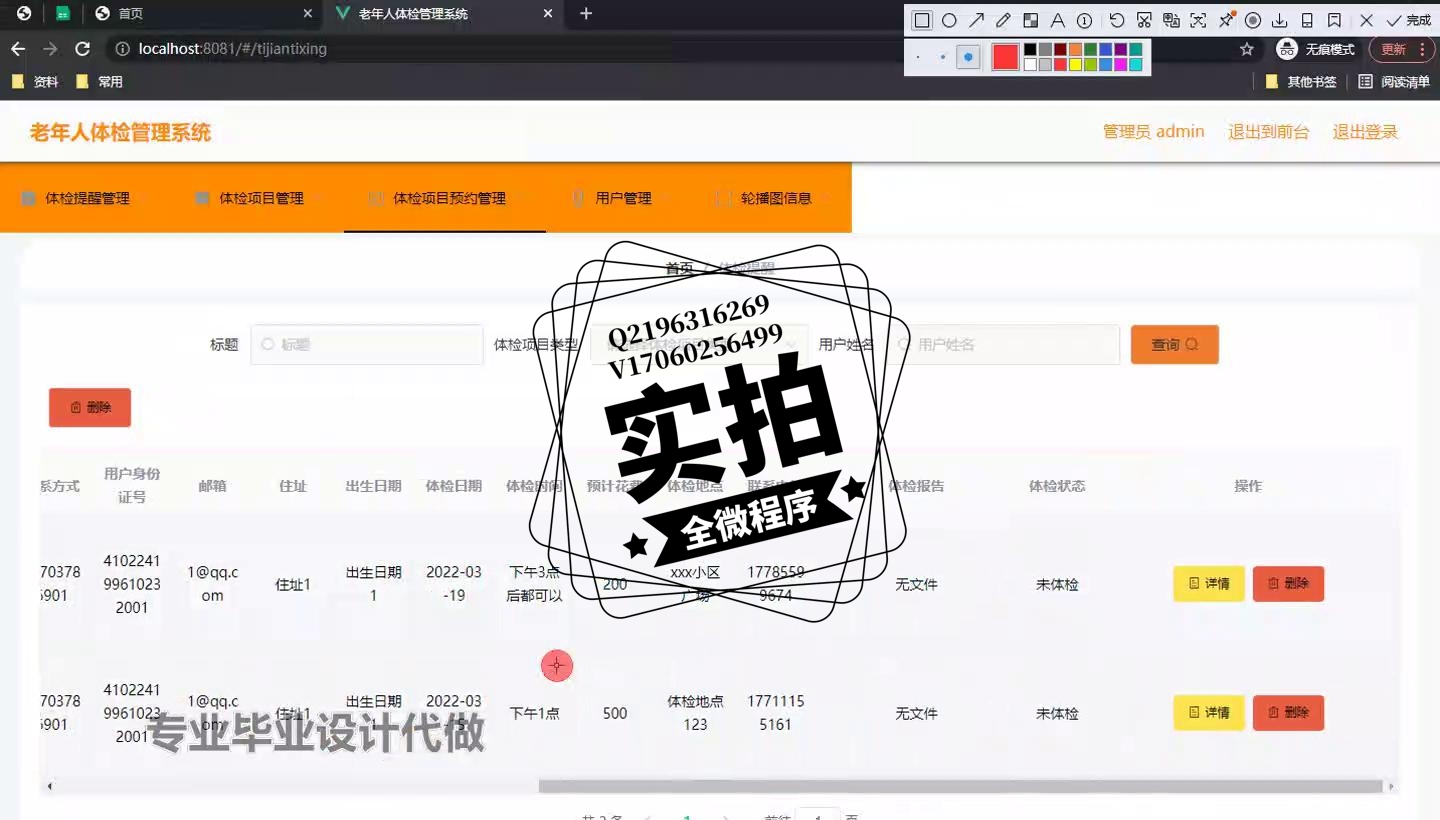The height and width of the screenshot is (820, 1440).
Task: Click the browser 更新 button
Action: pos(1400,49)
